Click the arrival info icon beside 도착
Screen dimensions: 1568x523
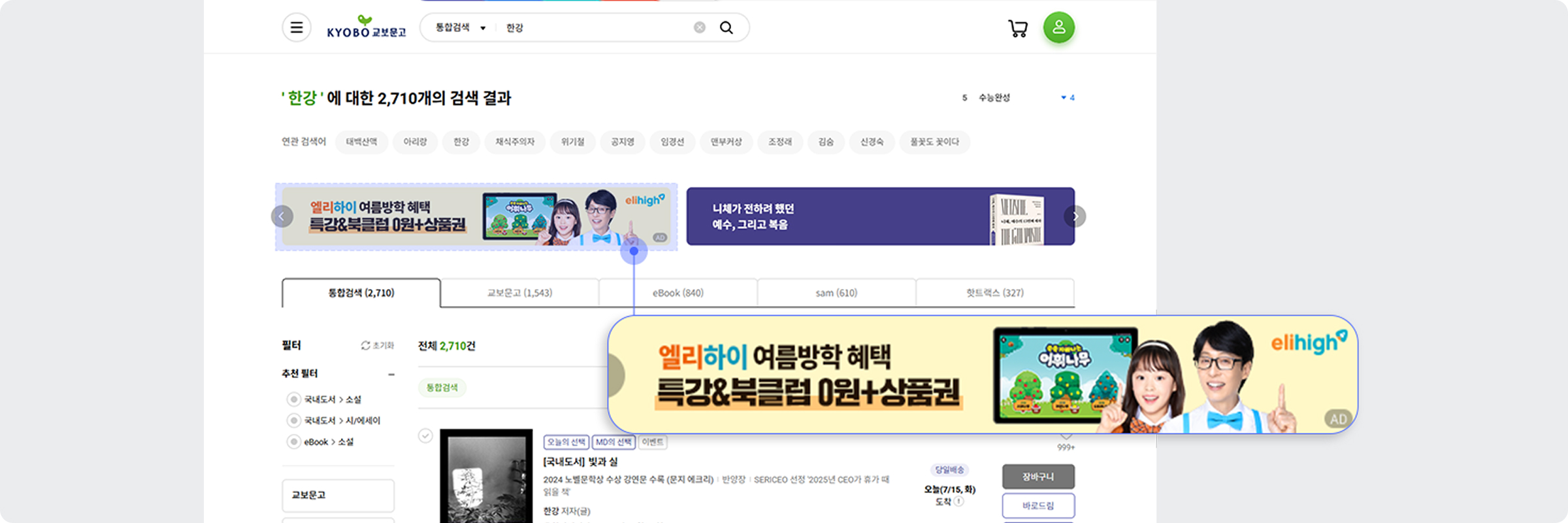(958, 501)
